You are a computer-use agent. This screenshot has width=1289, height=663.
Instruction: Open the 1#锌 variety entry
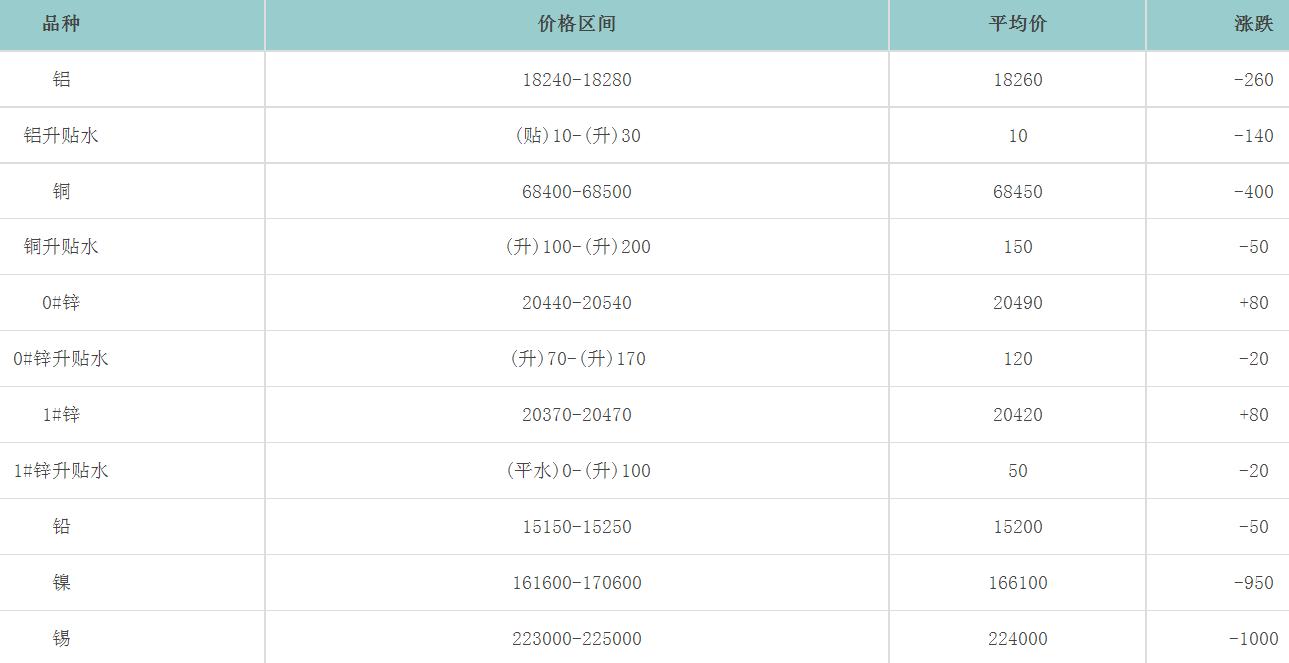click(61, 415)
